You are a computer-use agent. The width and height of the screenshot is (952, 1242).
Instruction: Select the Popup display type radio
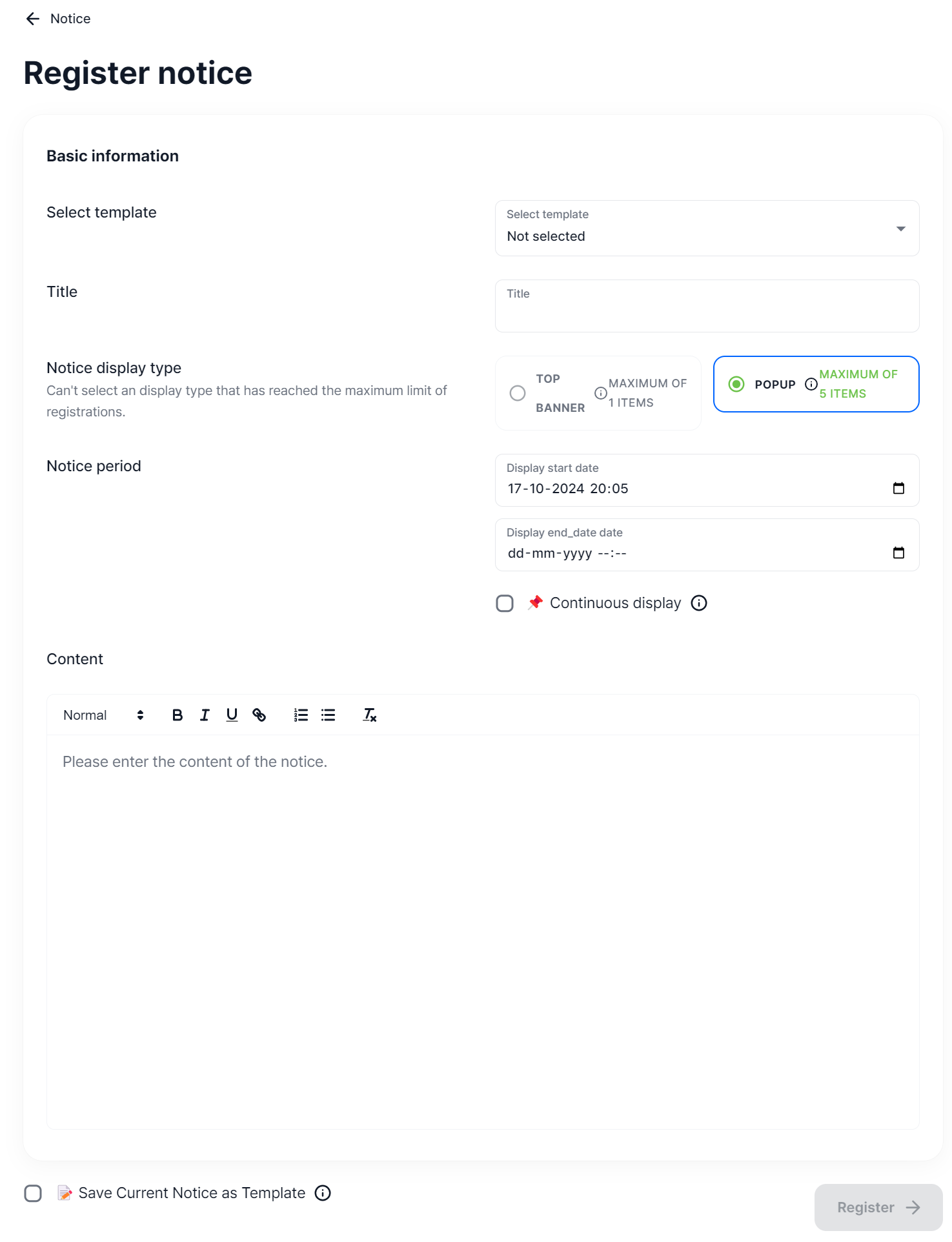[x=736, y=384]
